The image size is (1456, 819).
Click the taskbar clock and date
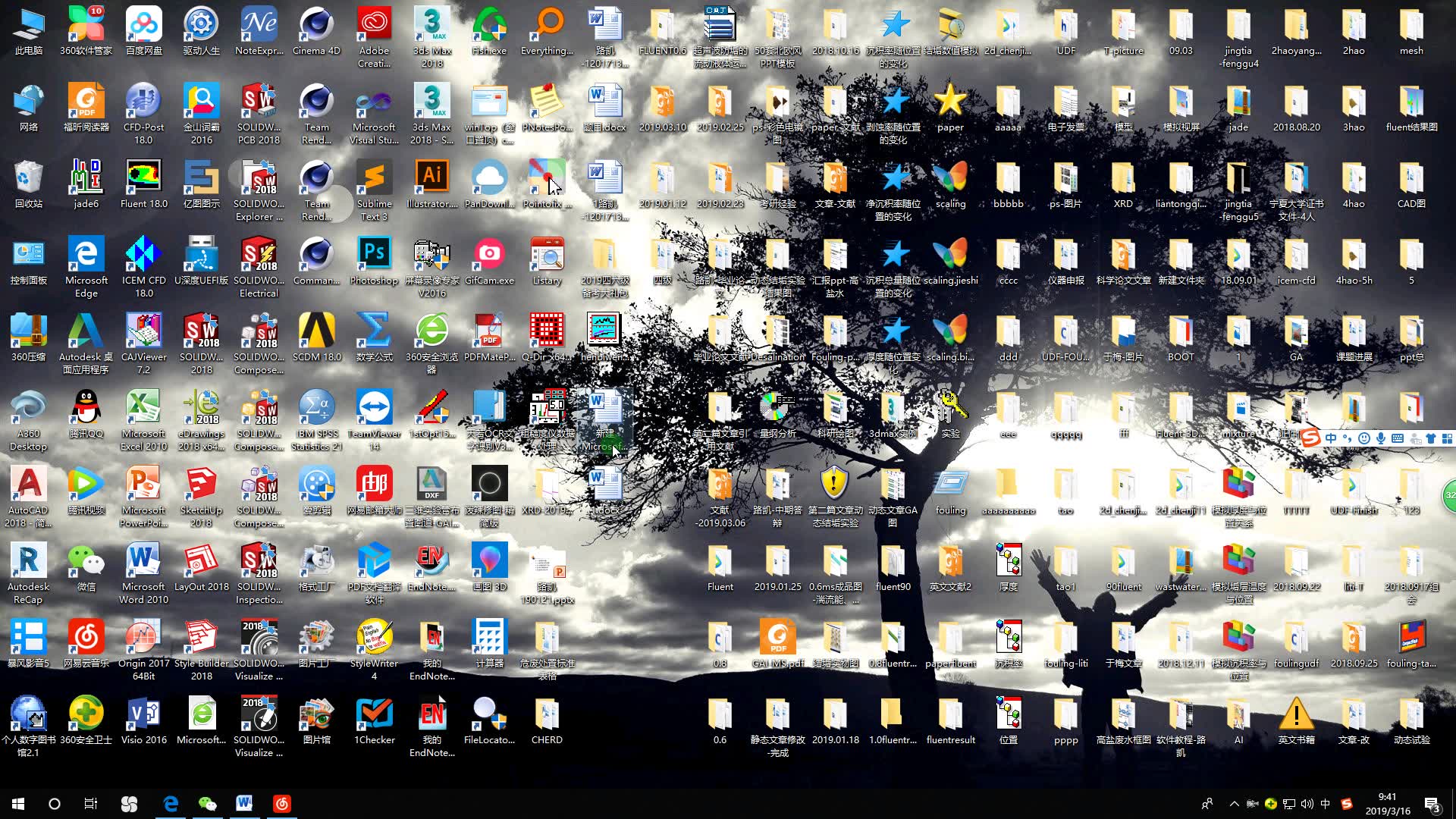1387,804
